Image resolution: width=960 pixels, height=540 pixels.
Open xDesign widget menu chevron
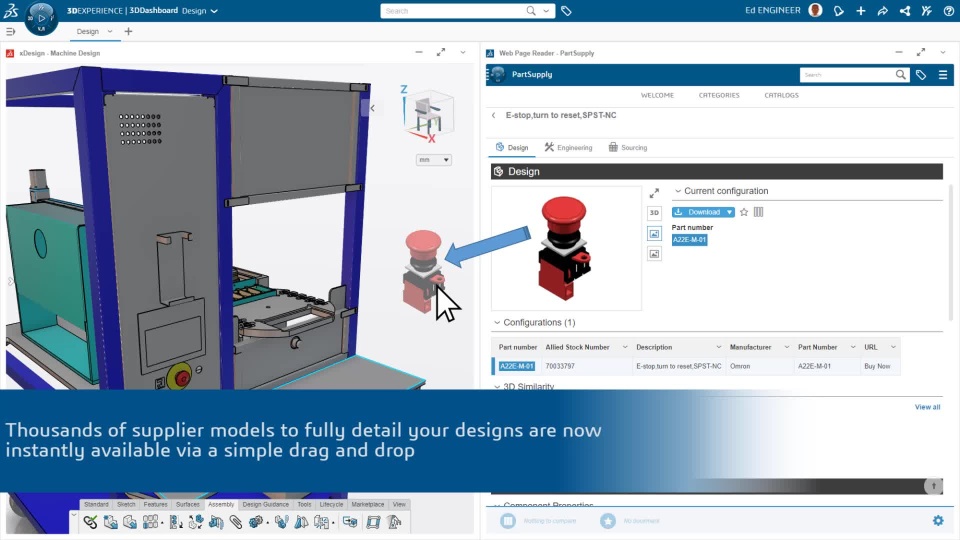463,53
